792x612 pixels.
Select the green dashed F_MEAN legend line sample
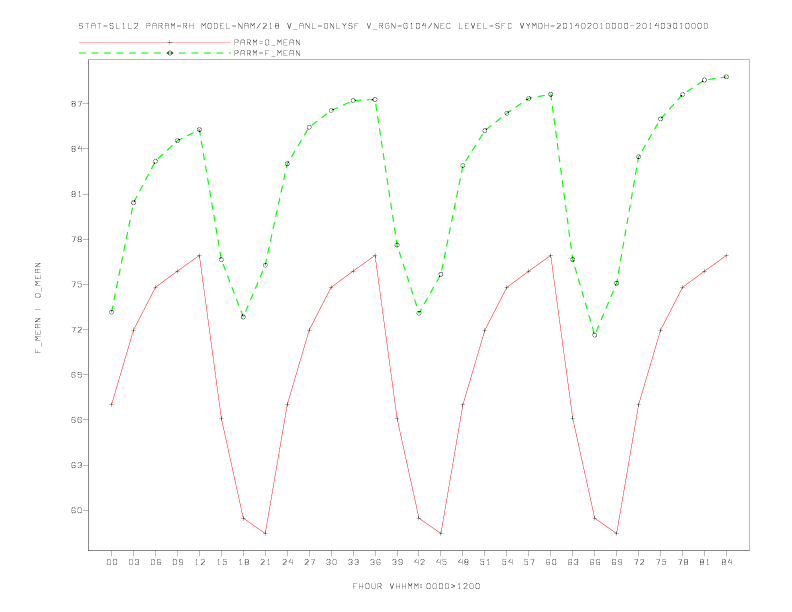point(155,53)
